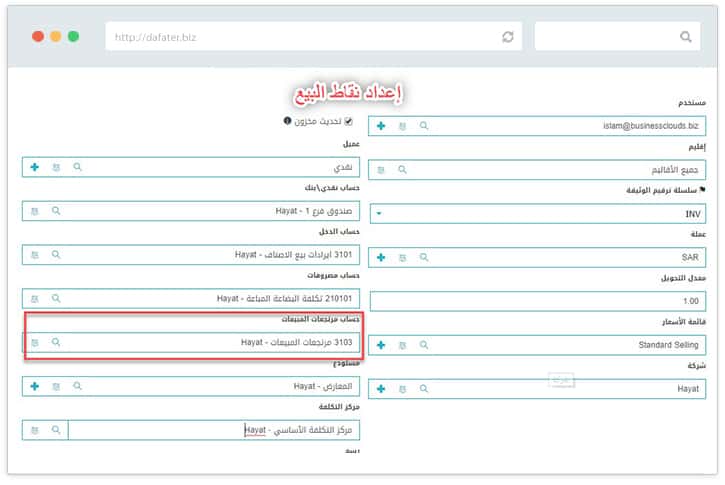Link icon in the نقدي customer field
This screenshot has width=725, height=485.
coord(56,167)
